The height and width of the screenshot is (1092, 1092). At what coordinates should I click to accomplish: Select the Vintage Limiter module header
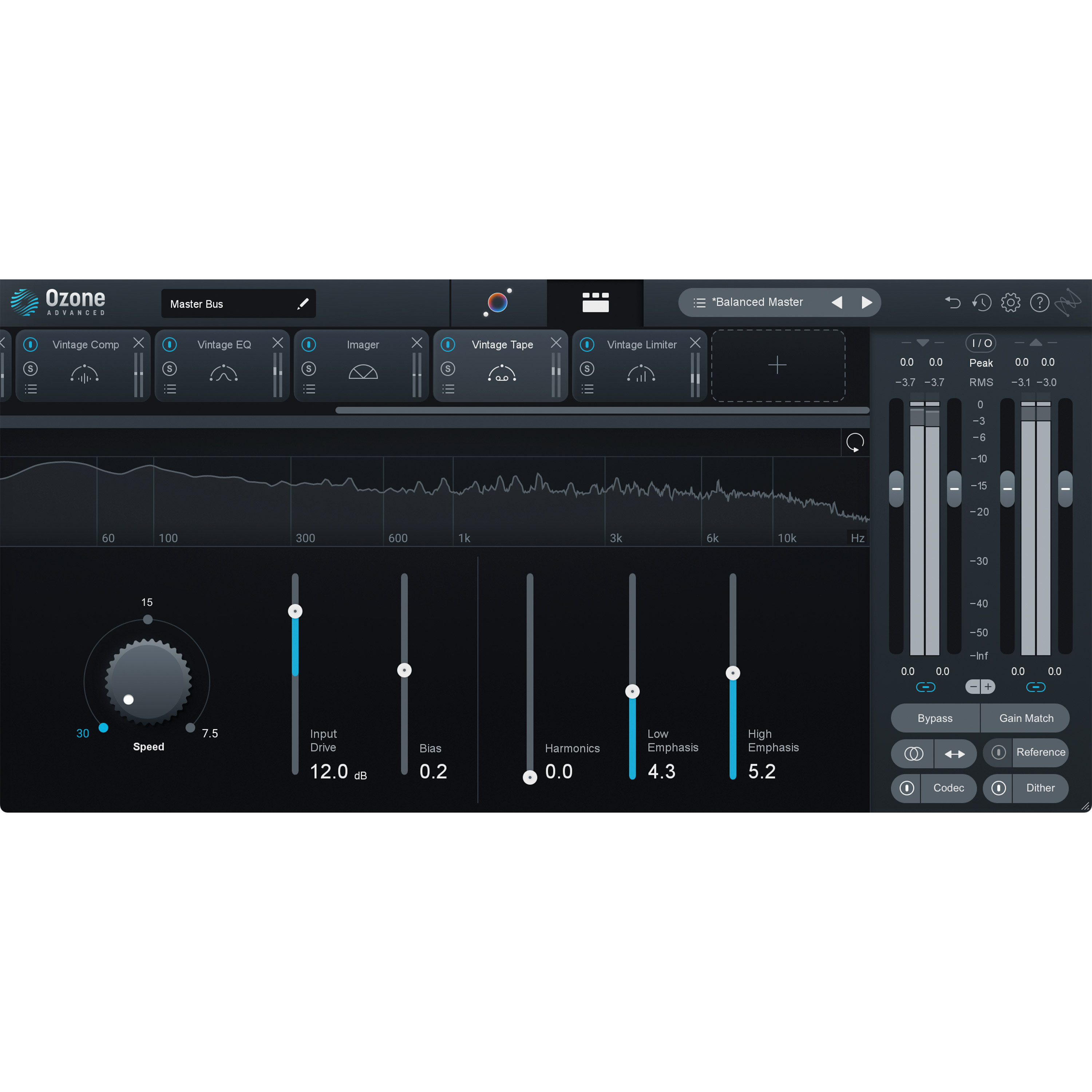click(641, 344)
